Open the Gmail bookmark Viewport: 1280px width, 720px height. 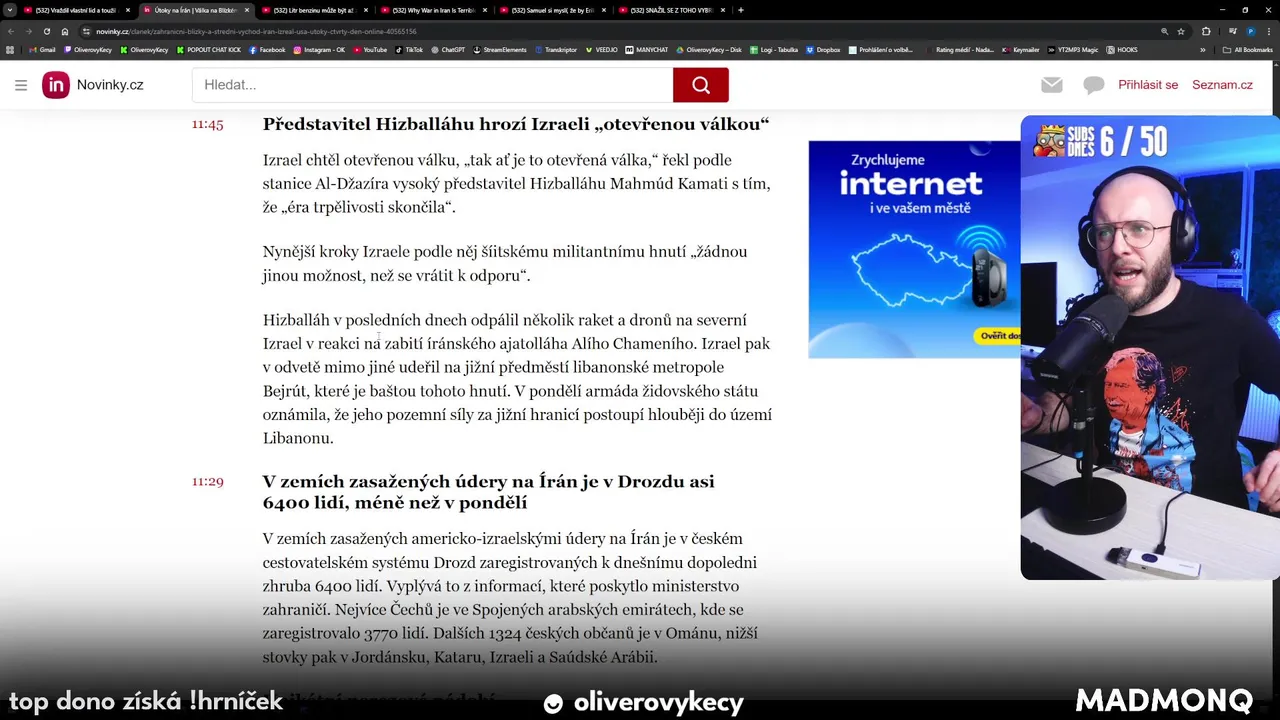pos(42,49)
